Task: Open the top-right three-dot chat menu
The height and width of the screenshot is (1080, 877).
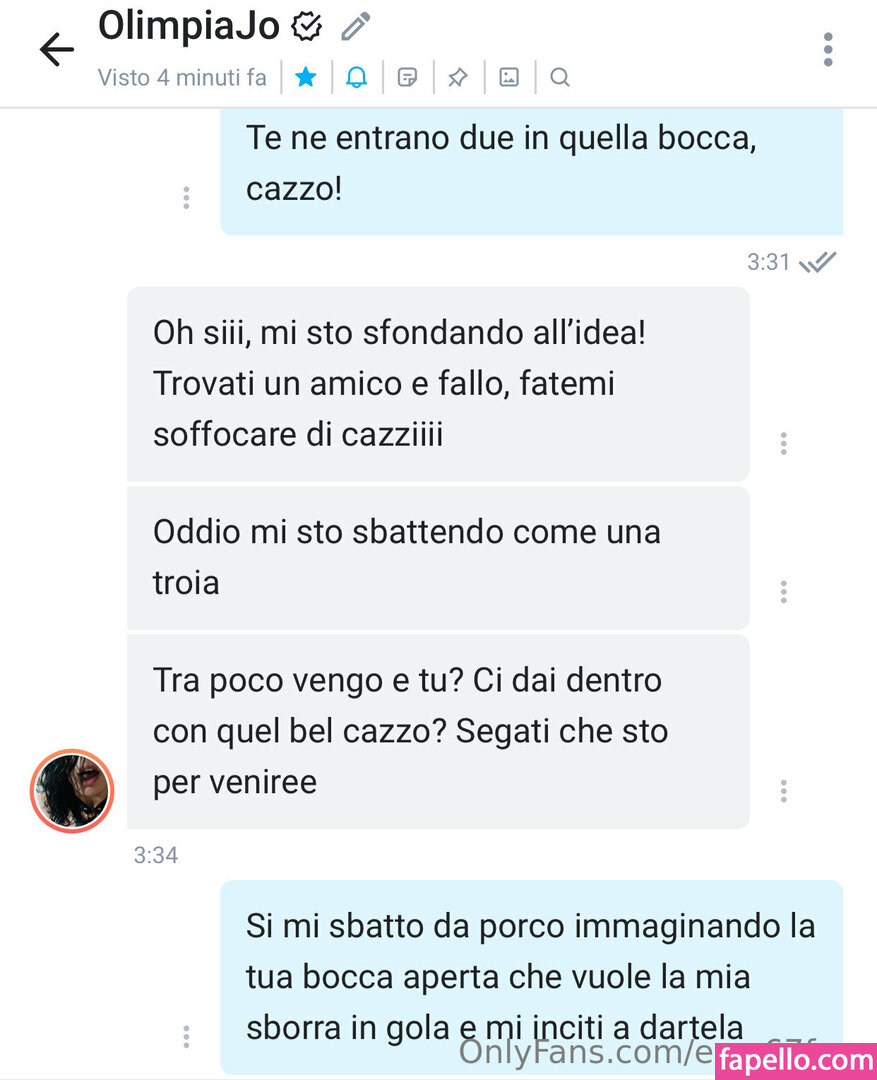Action: (x=828, y=50)
